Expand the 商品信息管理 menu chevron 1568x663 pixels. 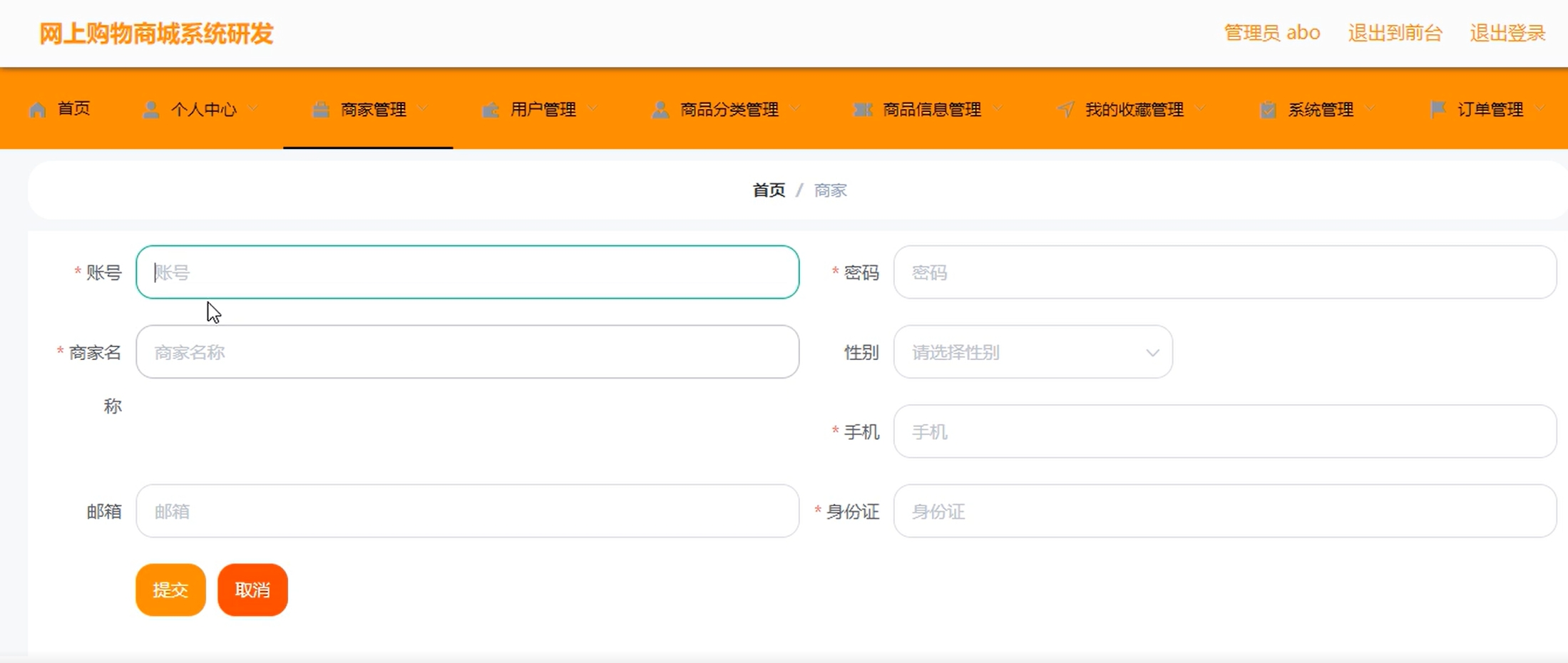[998, 109]
